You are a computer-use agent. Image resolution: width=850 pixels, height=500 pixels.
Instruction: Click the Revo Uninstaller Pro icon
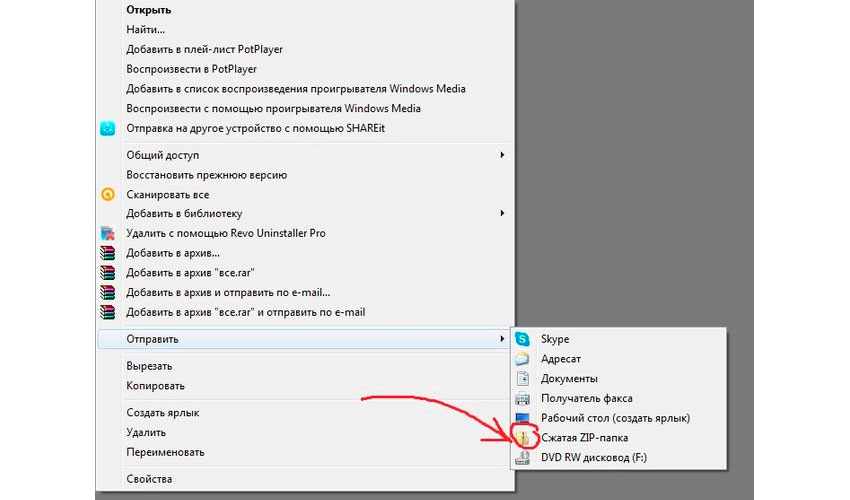tap(108, 234)
